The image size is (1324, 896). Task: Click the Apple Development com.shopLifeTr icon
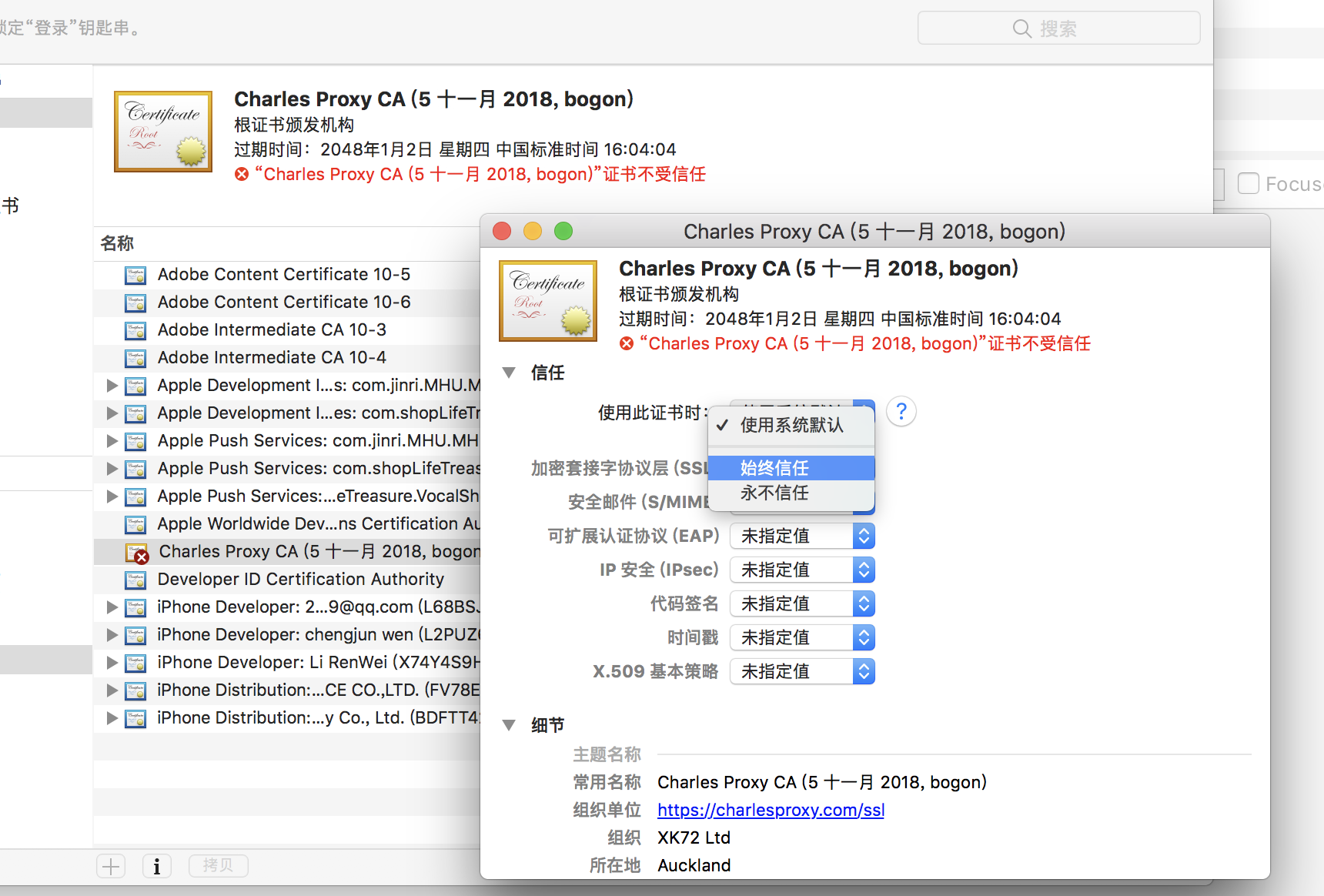[x=135, y=413]
